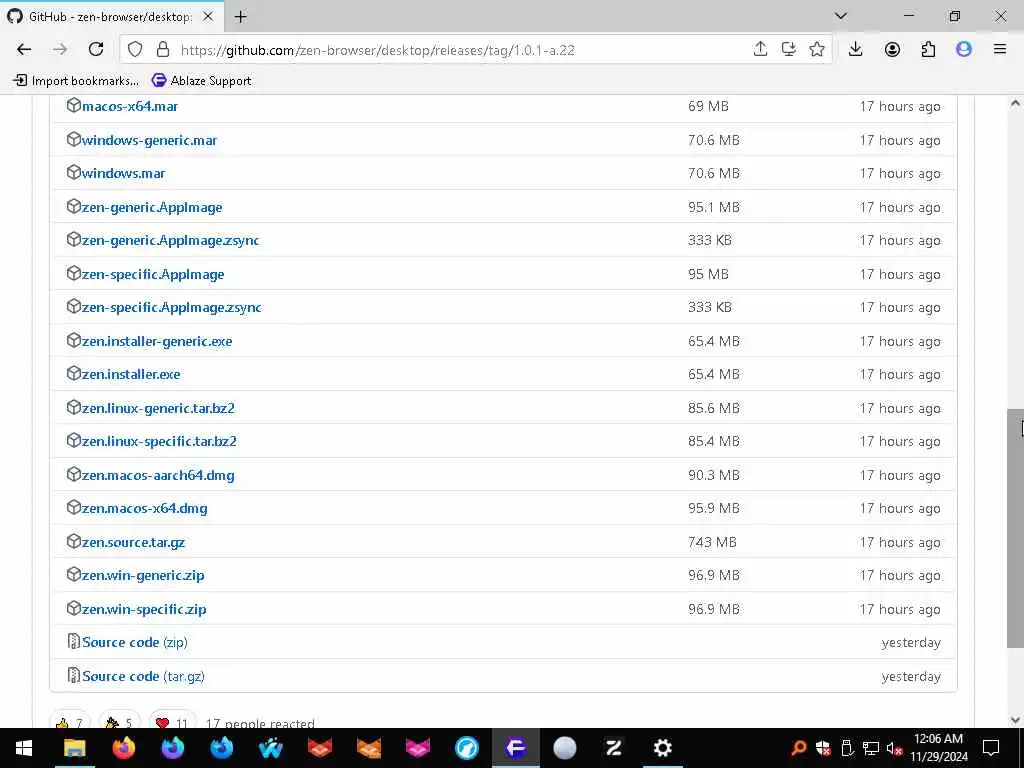The height and width of the screenshot is (768, 1024).
Task: Expand the list all tabs chevron
Action: (x=841, y=16)
